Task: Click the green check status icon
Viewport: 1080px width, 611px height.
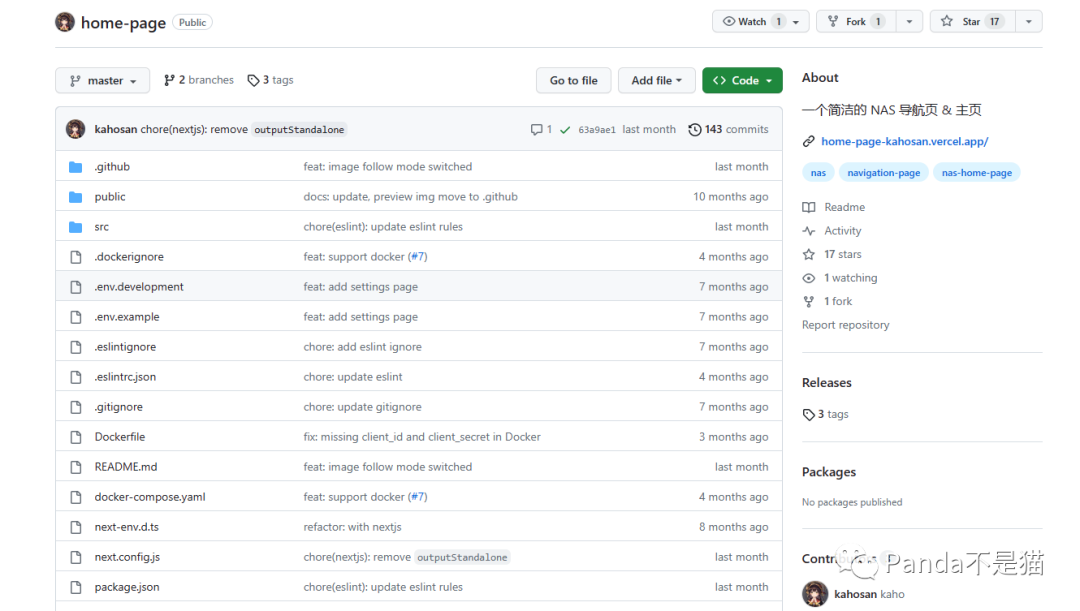Action: [x=565, y=130]
